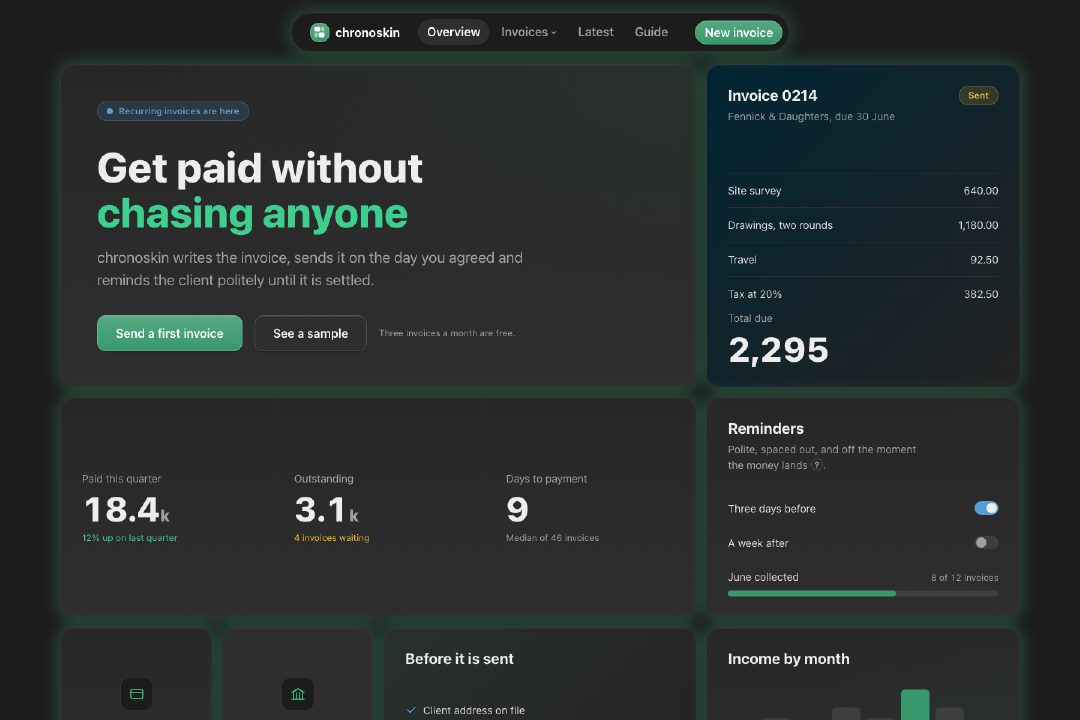Viewport: 1080px width, 720px height.
Task: Select the Site survey line item
Action: coord(863,191)
